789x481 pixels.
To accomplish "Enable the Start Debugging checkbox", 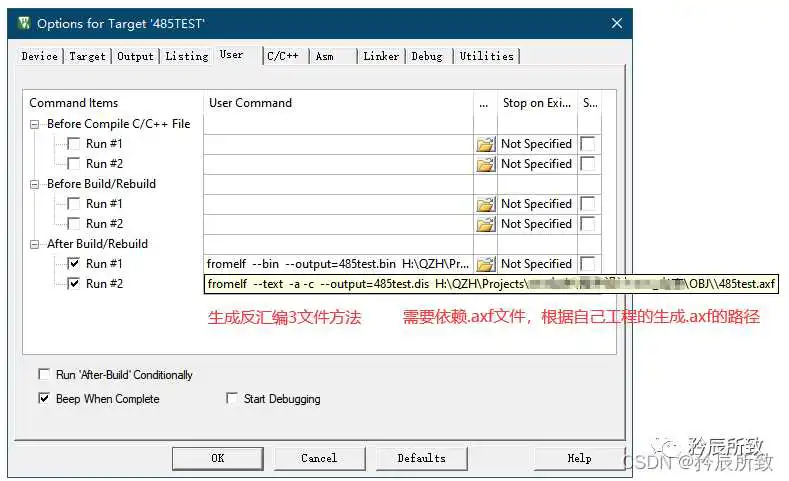I will coord(232,399).
